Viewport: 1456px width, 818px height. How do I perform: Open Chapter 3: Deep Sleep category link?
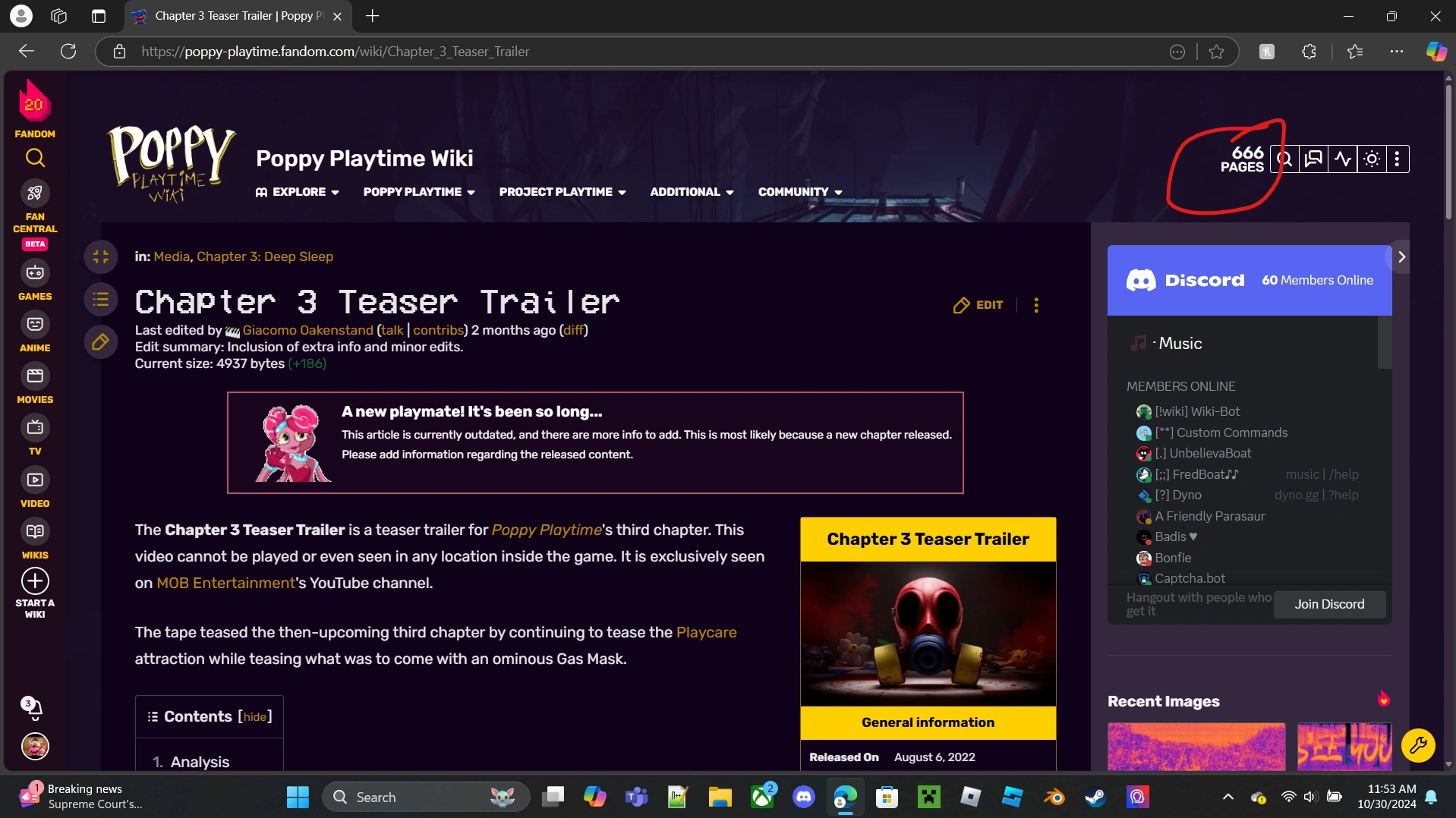pos(265,256)
